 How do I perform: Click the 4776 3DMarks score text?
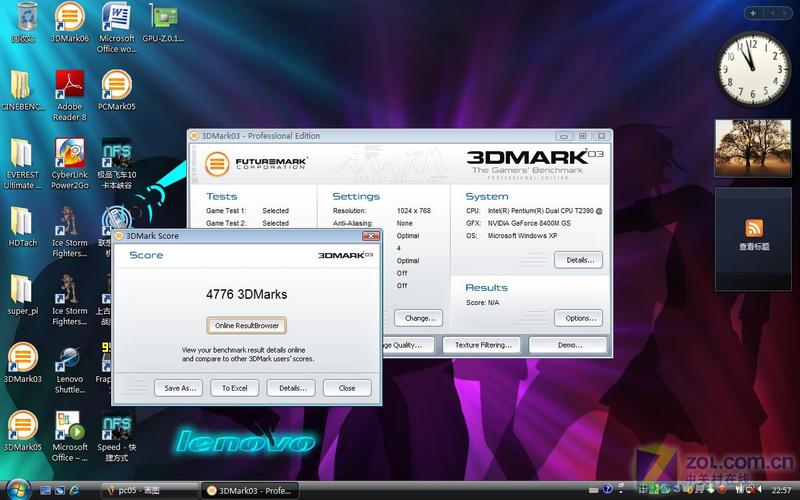pos(246,294)
